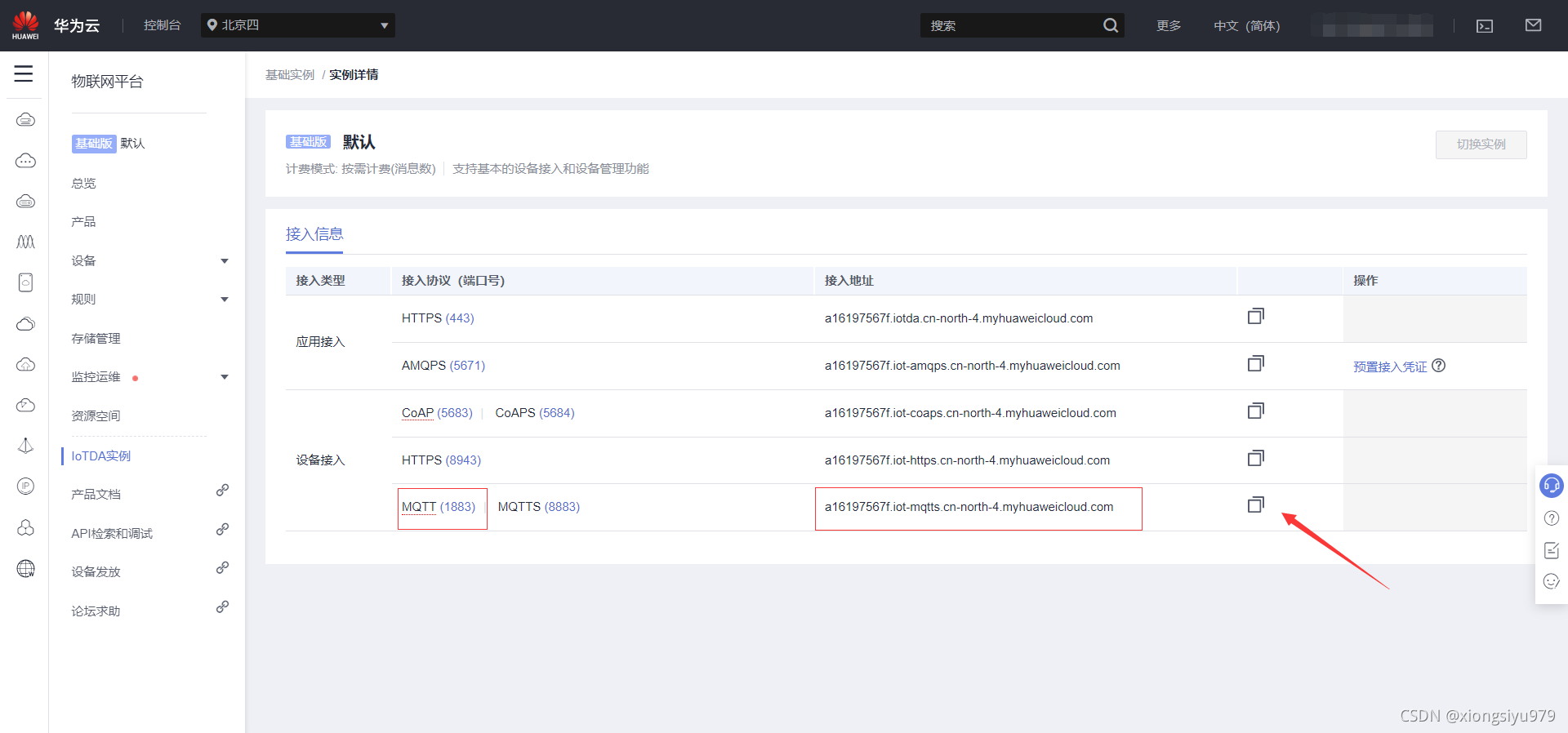
Task: Click the document storage icon in left rail
Action: [x=25, y=282]
